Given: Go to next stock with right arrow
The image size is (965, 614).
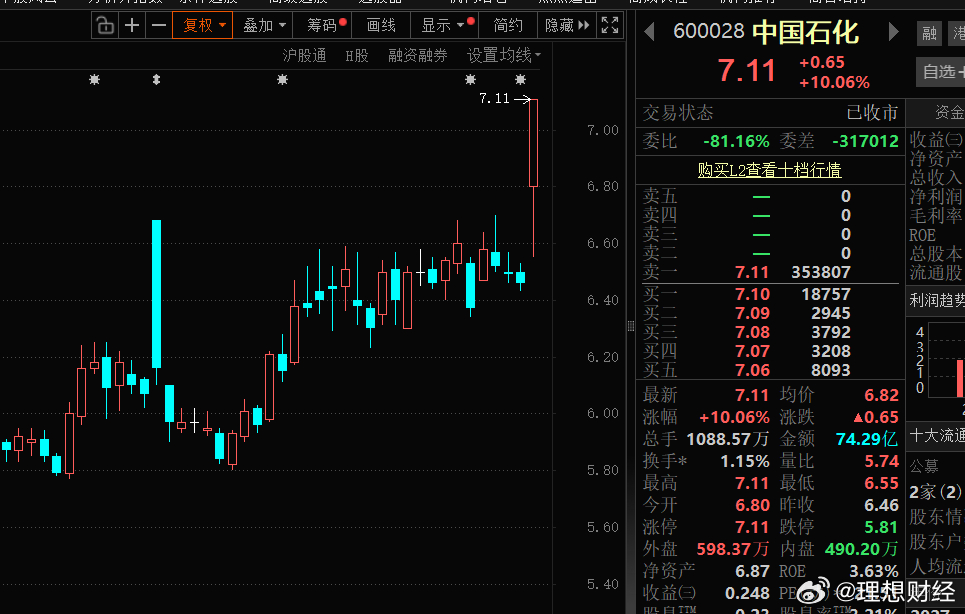Looking at the screenshot, I should point(893,31).
